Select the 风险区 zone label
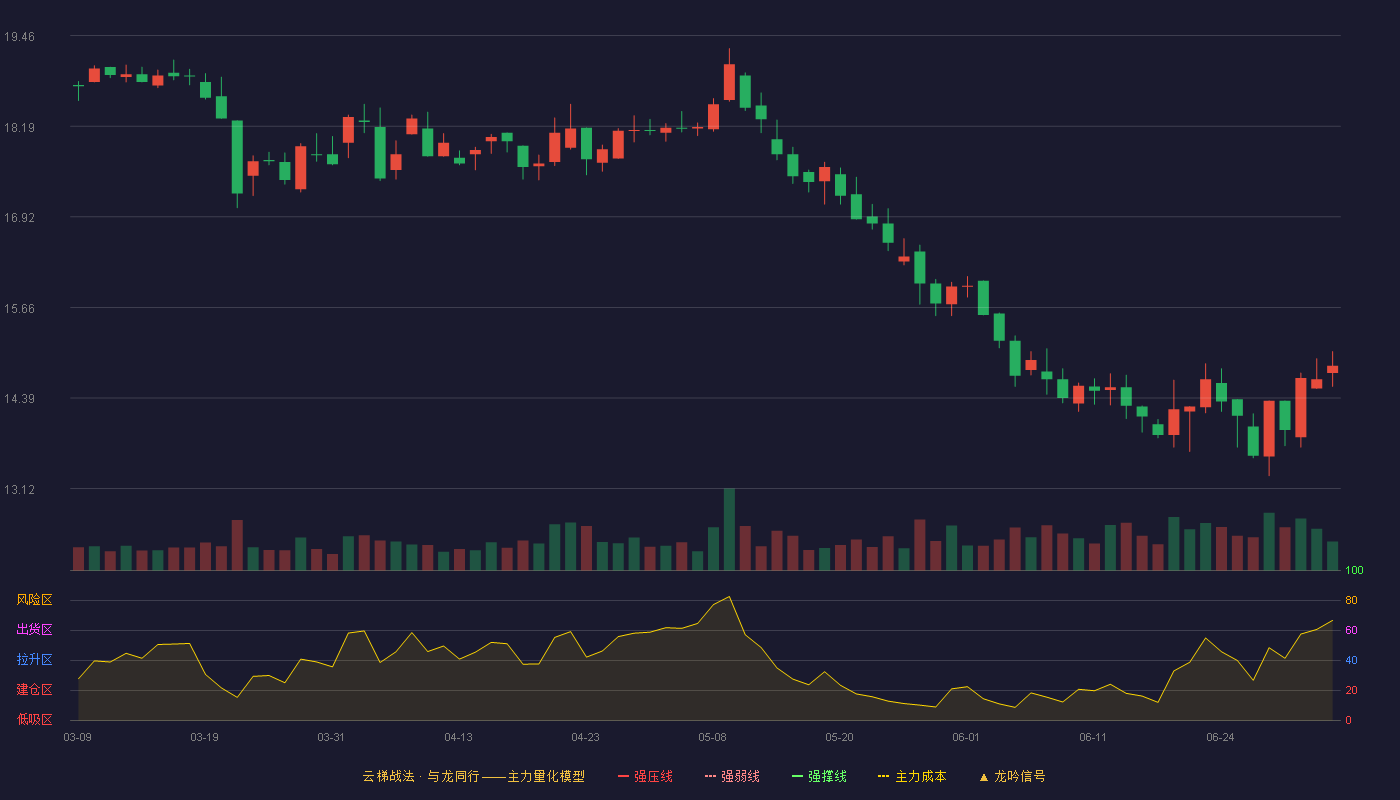Screen dimensions: 1400x800 point(34,600)
